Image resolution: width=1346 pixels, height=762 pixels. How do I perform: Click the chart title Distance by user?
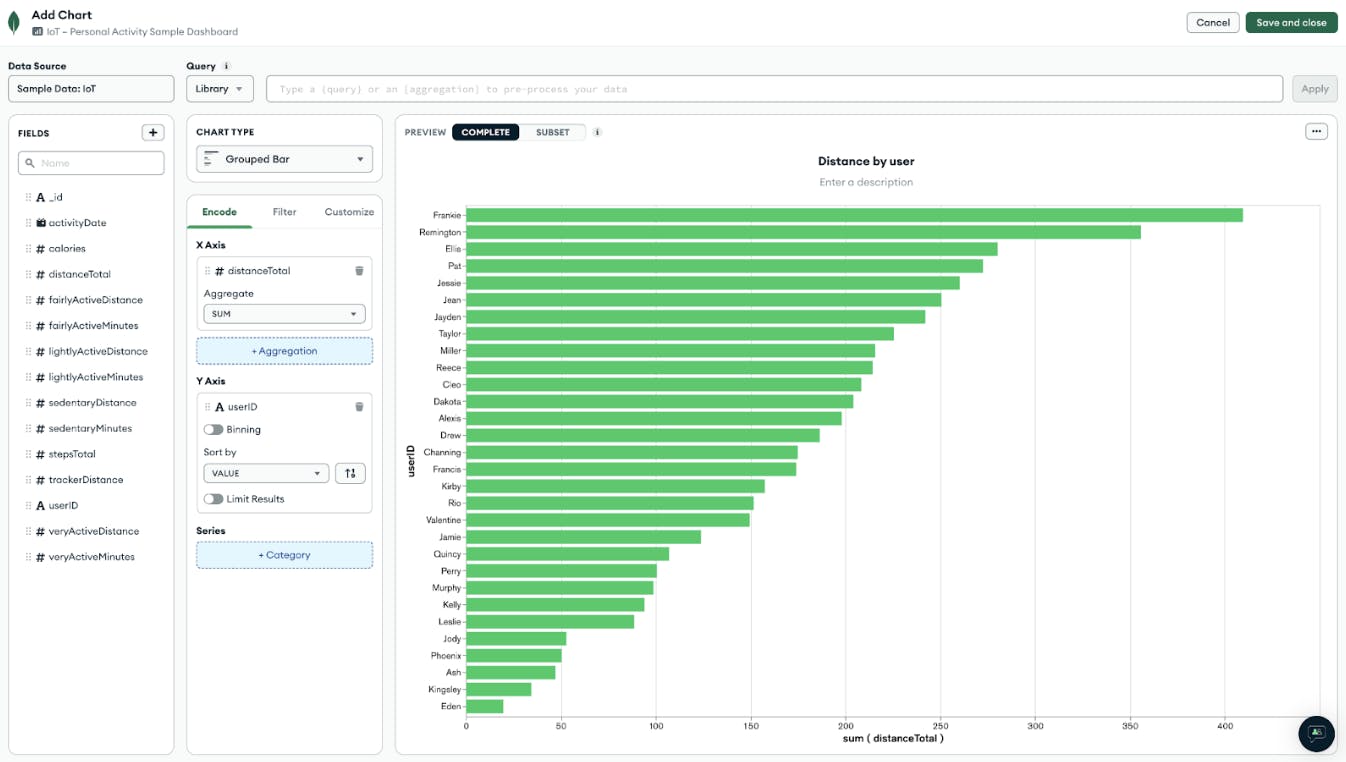click(866, 161)
